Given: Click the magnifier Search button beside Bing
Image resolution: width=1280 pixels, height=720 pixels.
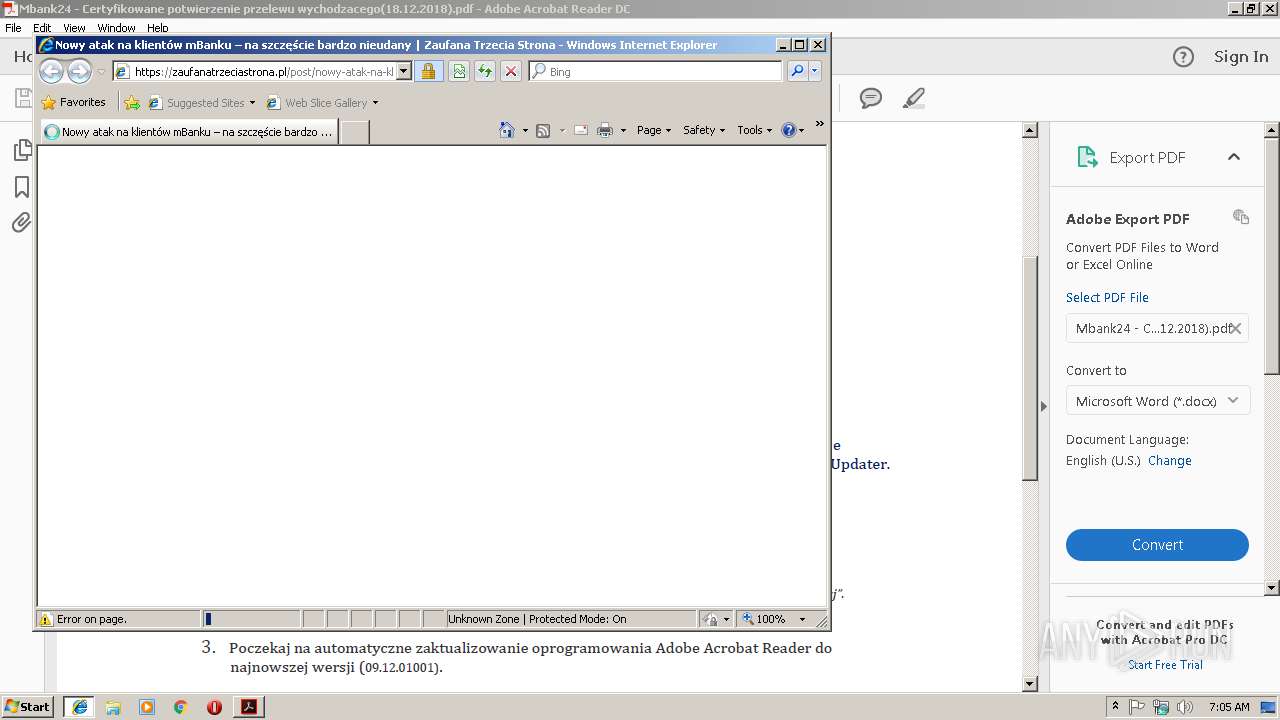Looking at the screenshot, I should coord(797,71).
